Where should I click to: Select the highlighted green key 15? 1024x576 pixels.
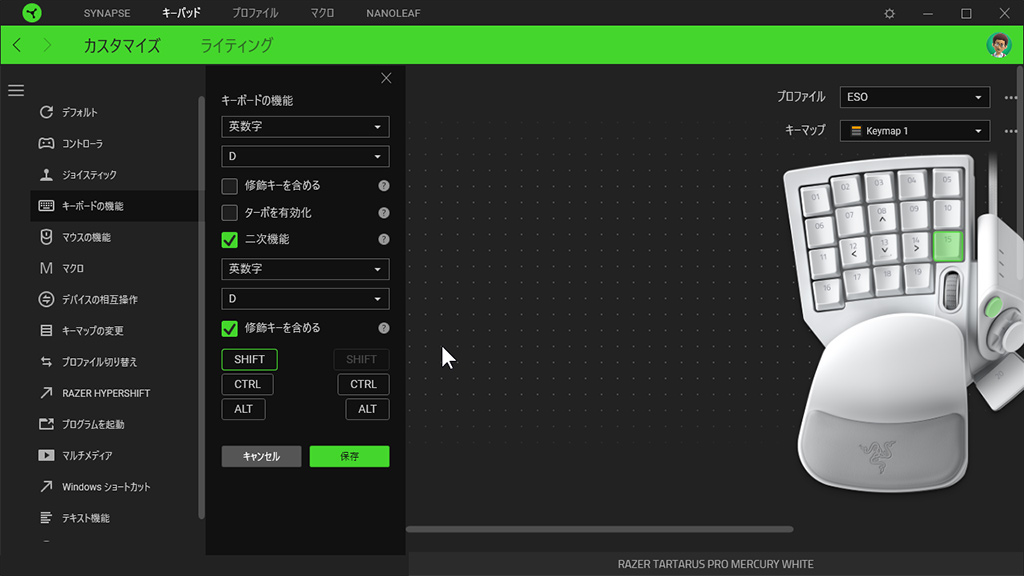click(948, 246)
